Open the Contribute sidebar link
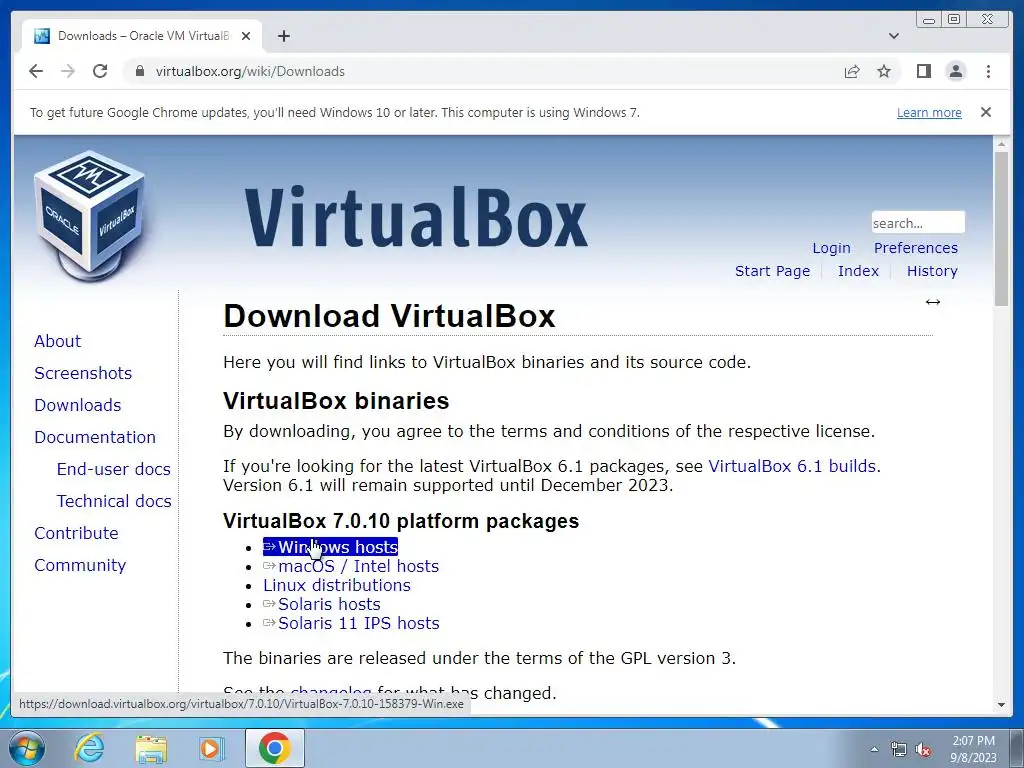Screen dimensions: 1024x768 [x=76, y=533]
